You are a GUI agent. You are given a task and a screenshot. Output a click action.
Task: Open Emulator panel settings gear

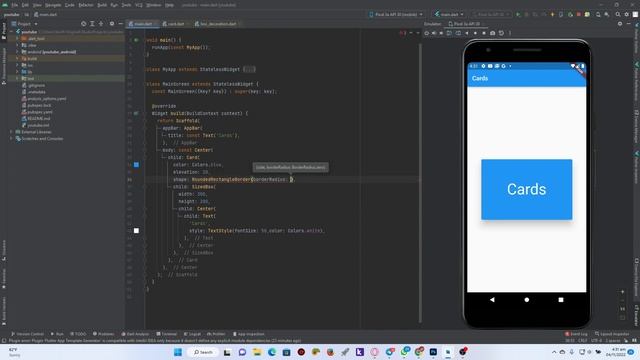[x=620, y=24]
